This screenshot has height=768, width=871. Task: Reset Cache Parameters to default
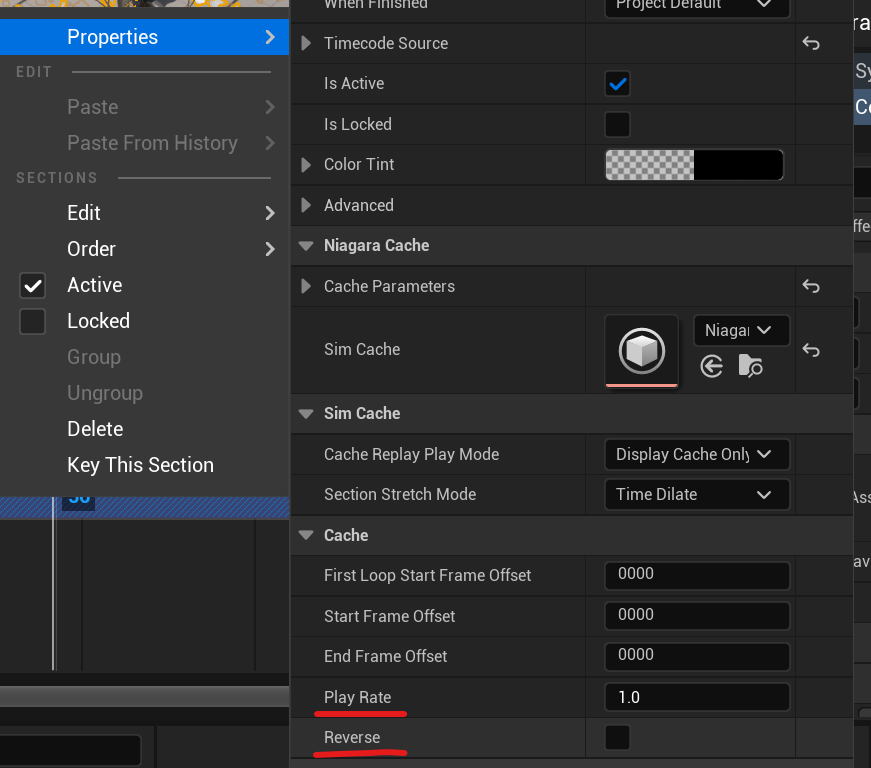pos(811,287)
